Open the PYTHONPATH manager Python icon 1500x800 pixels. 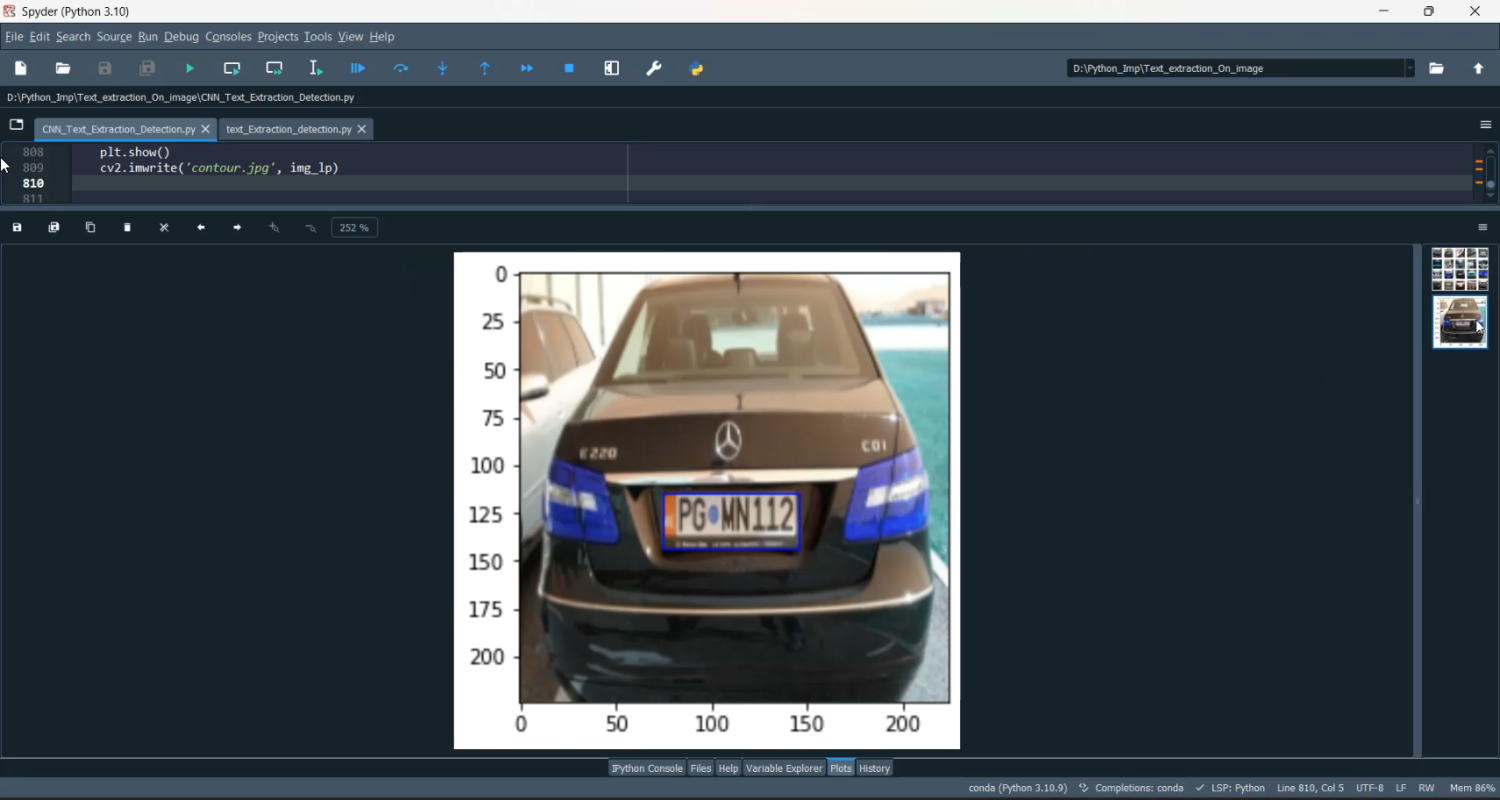click(697, 69)
